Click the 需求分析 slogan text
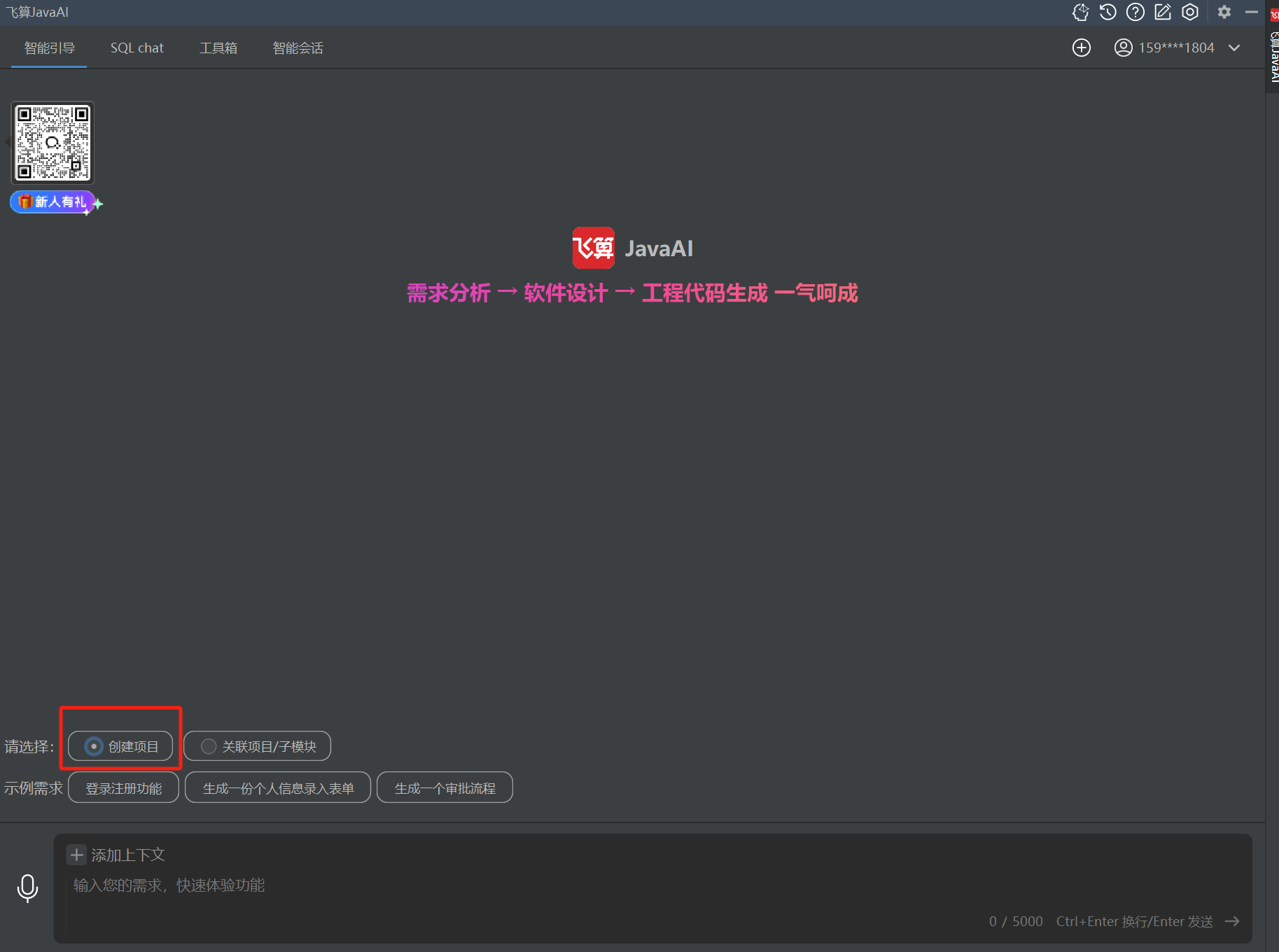The image size is (1279, 952). coord(449,293)
